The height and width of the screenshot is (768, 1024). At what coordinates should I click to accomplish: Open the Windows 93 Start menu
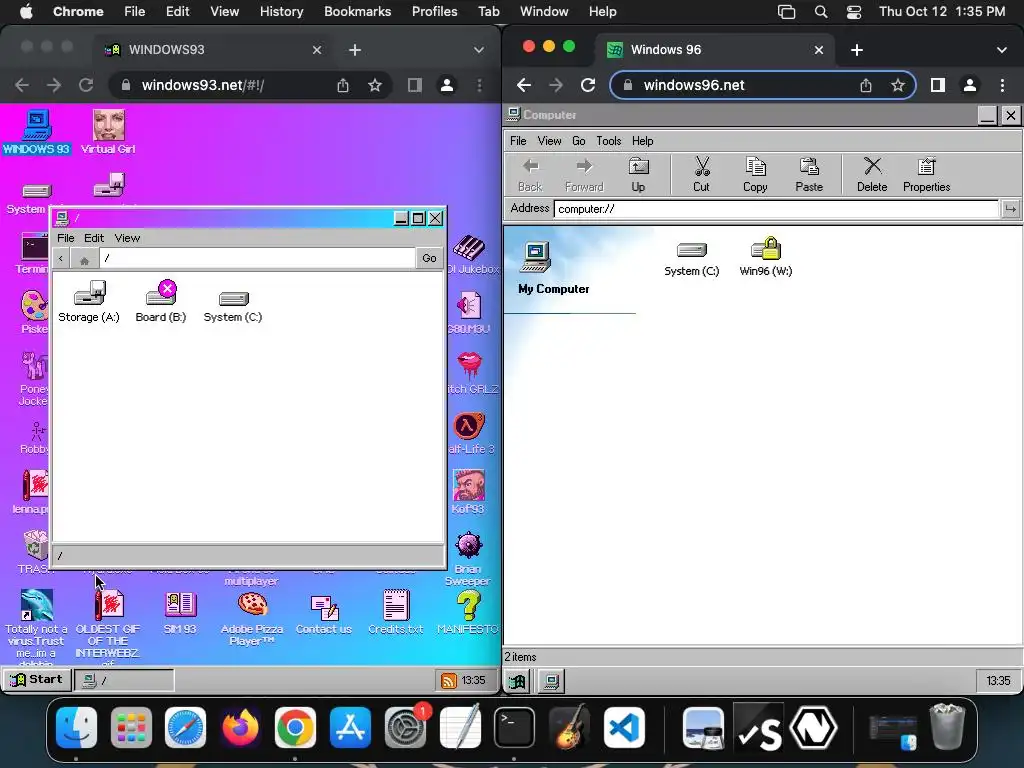point(37,679)
